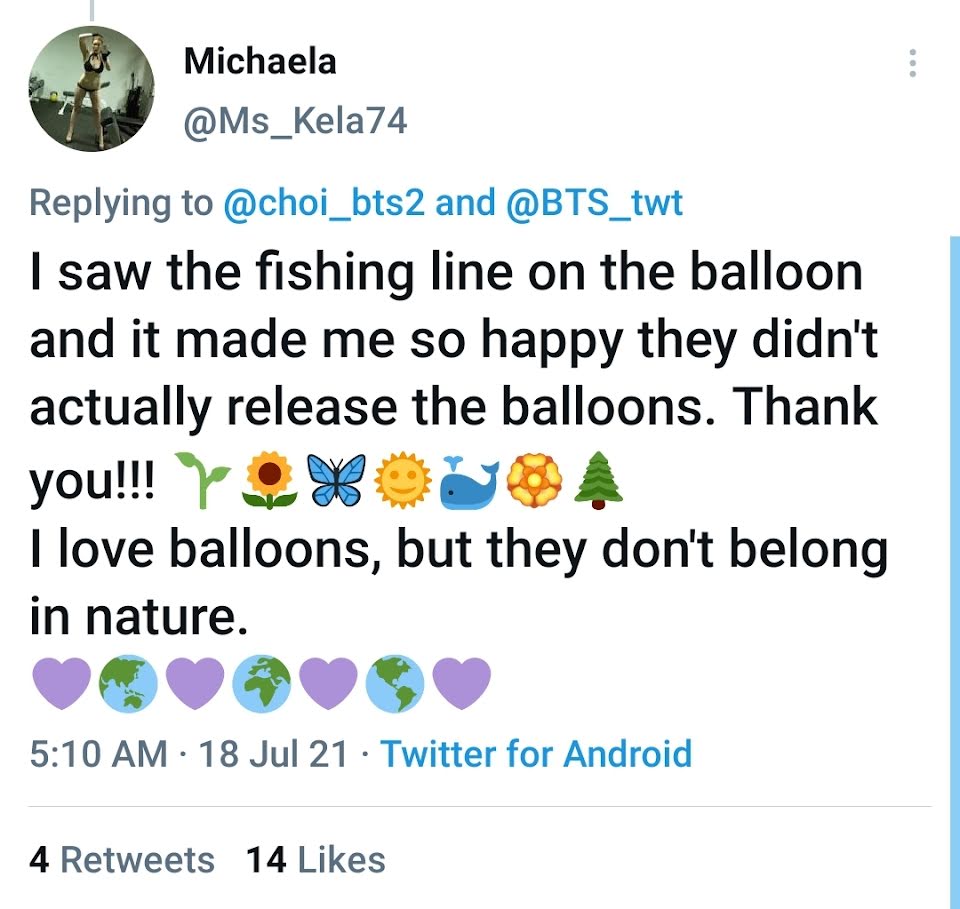Click the blue whale emoji
This screenshot has height=909, width=960.
(x=470, y=482)
